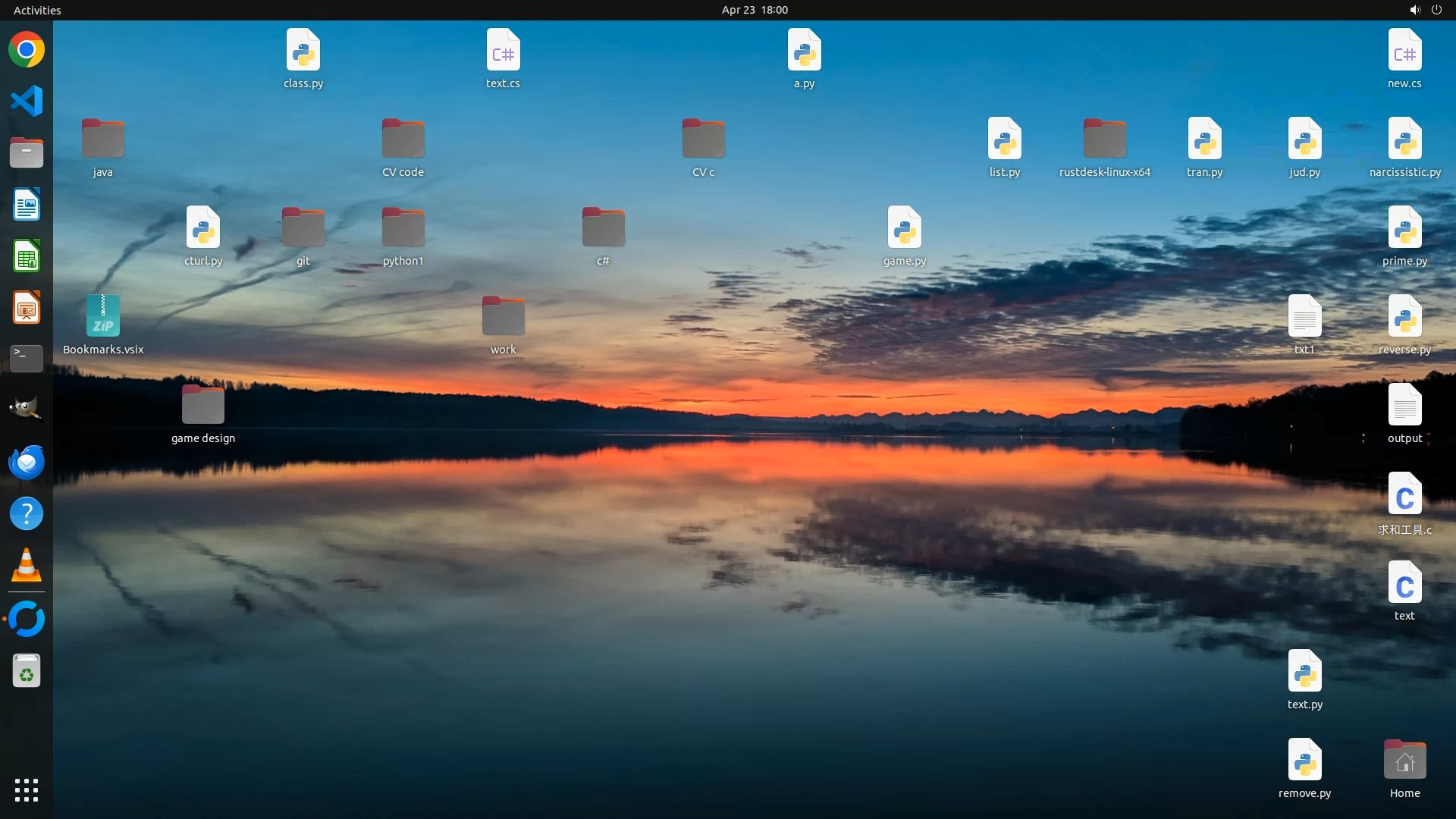
Task: Open the clock and calendar menu
Action: [754, 10]
